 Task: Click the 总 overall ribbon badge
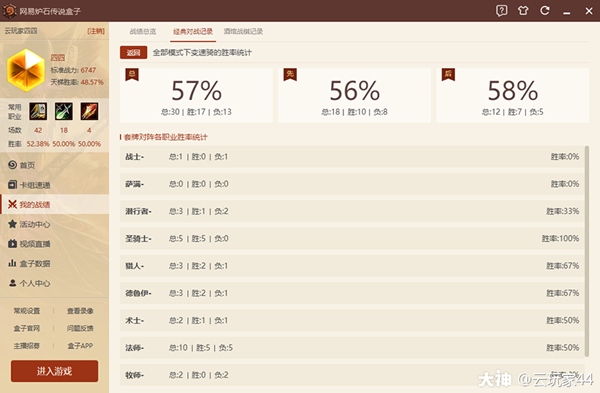(x=132, y=74)
